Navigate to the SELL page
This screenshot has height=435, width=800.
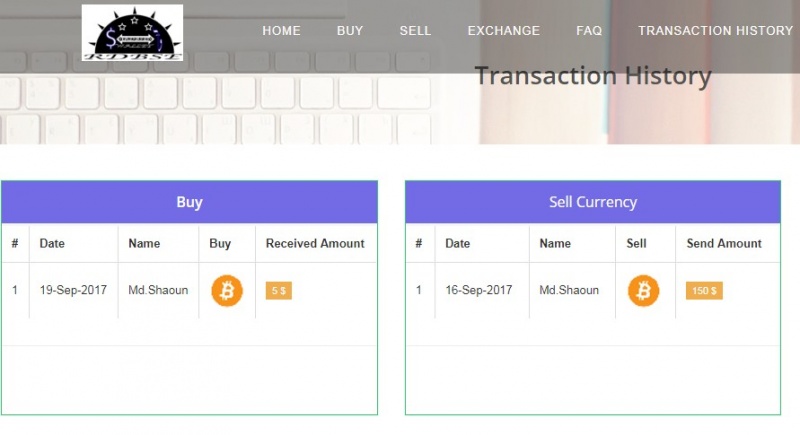(x=415, y=31)
